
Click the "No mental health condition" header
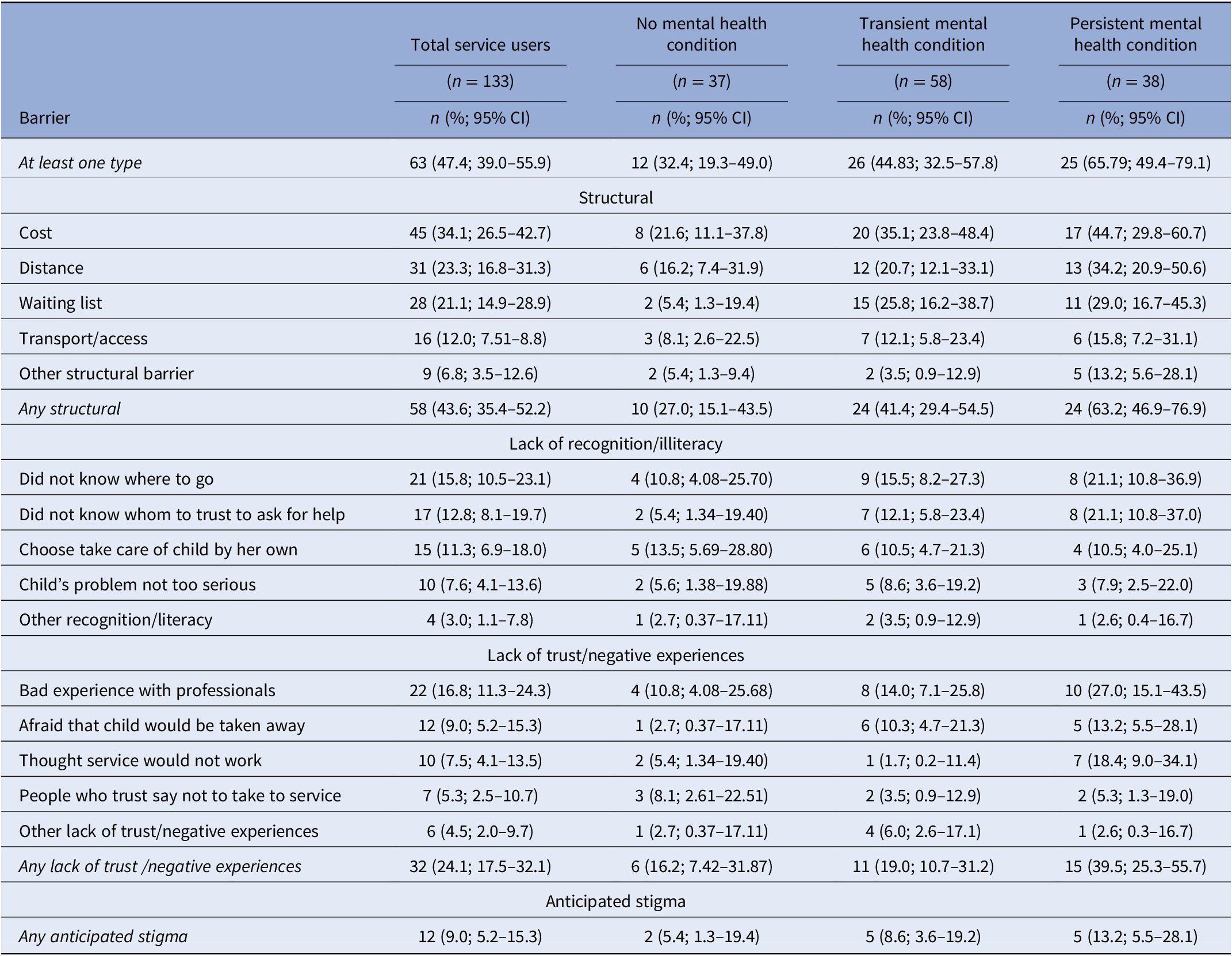tap(701, 34)
